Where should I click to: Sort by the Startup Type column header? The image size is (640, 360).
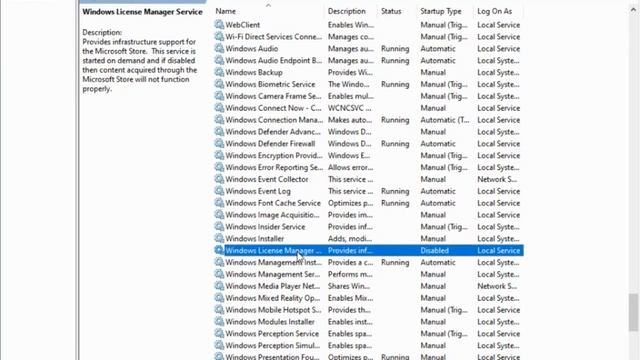coord(441,11)
